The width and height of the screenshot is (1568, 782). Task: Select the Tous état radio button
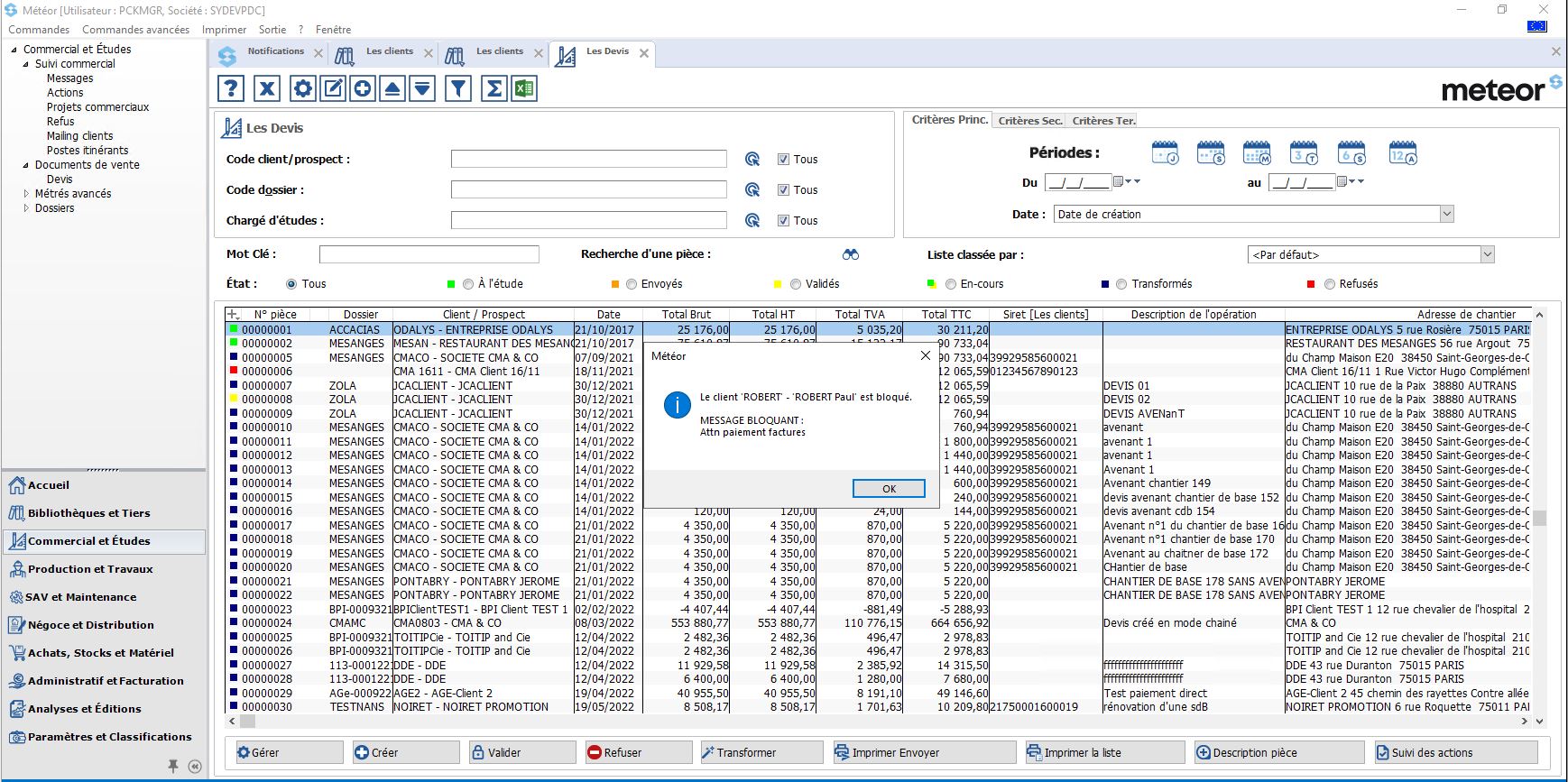[x=291, y=284]
